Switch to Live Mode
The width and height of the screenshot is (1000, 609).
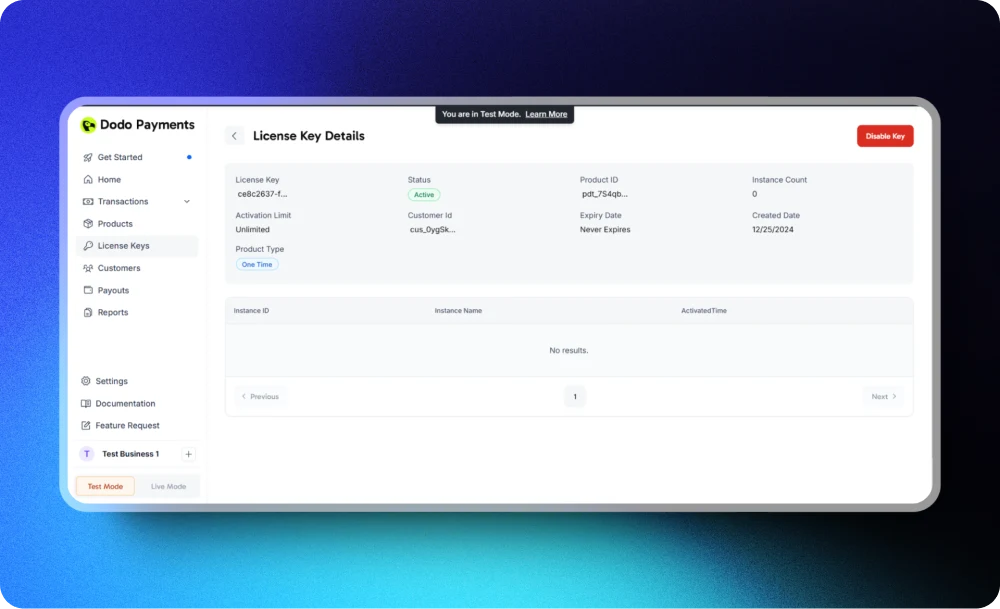click(x=169, y=486)
